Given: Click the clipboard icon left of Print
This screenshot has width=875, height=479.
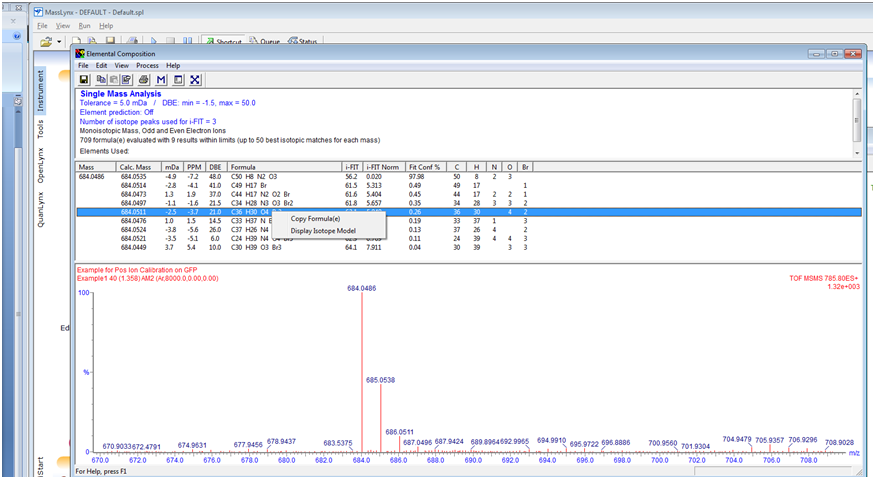Looking at the screenshot, I should [126, 80].
